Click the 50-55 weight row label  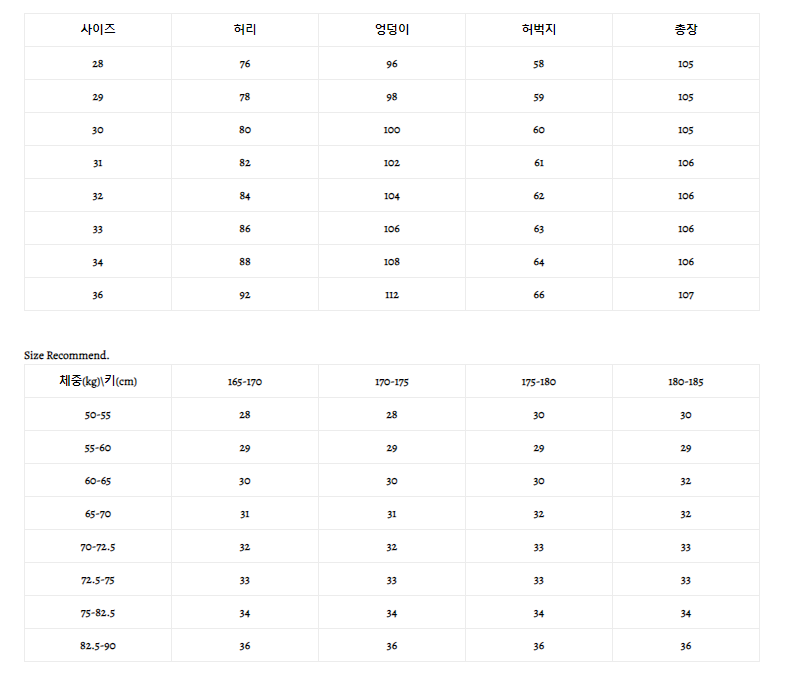tap(98, 415)
